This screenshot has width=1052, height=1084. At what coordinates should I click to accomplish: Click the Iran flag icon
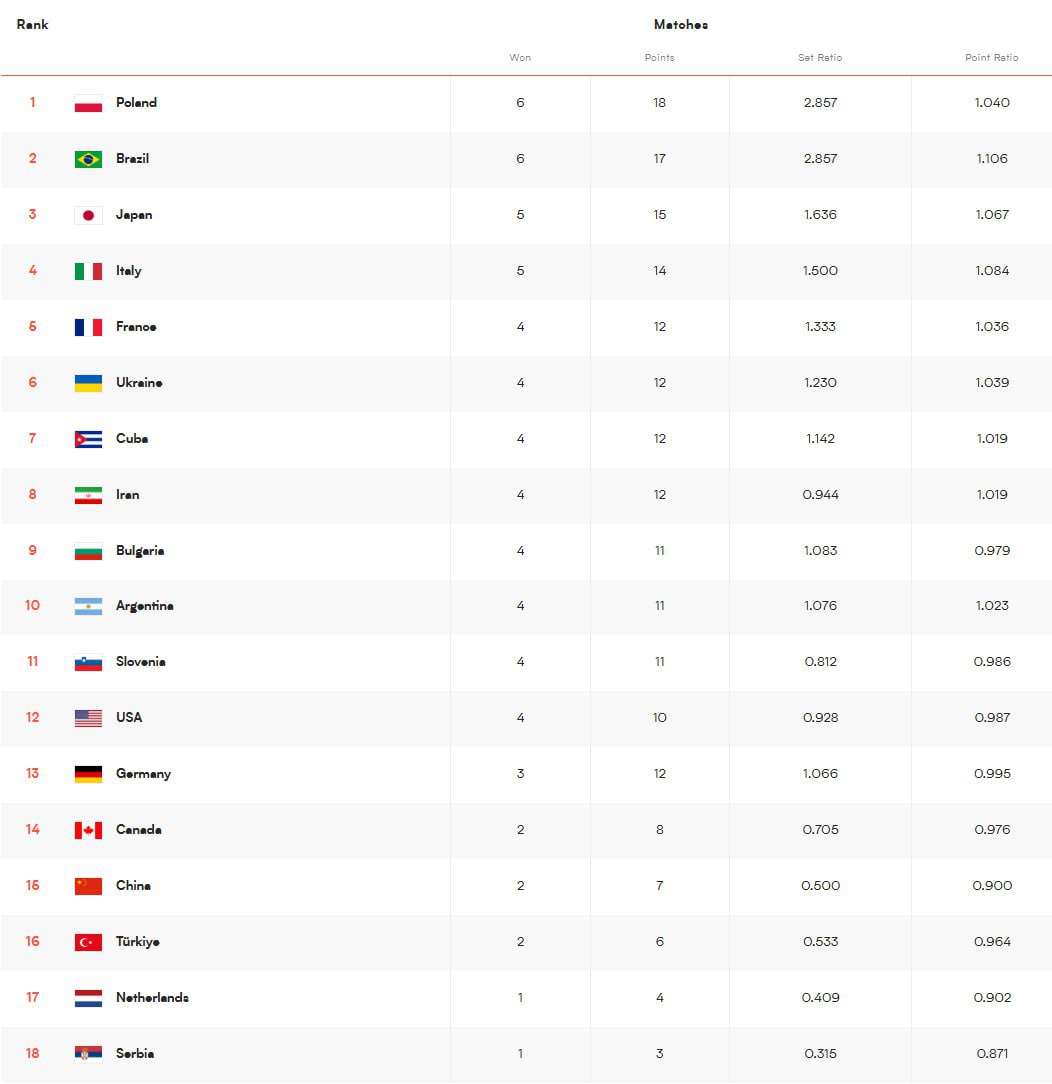tap(88, 495)
